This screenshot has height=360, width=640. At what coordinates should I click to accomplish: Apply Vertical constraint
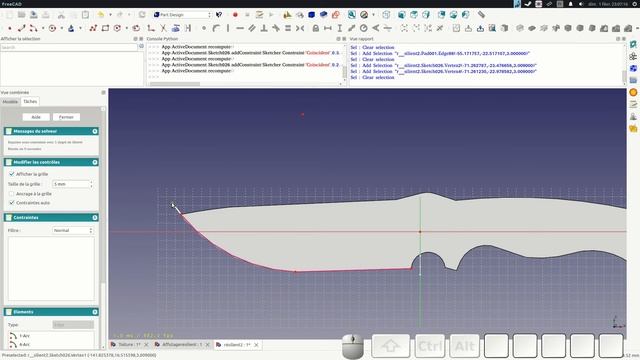pos(228,28)
